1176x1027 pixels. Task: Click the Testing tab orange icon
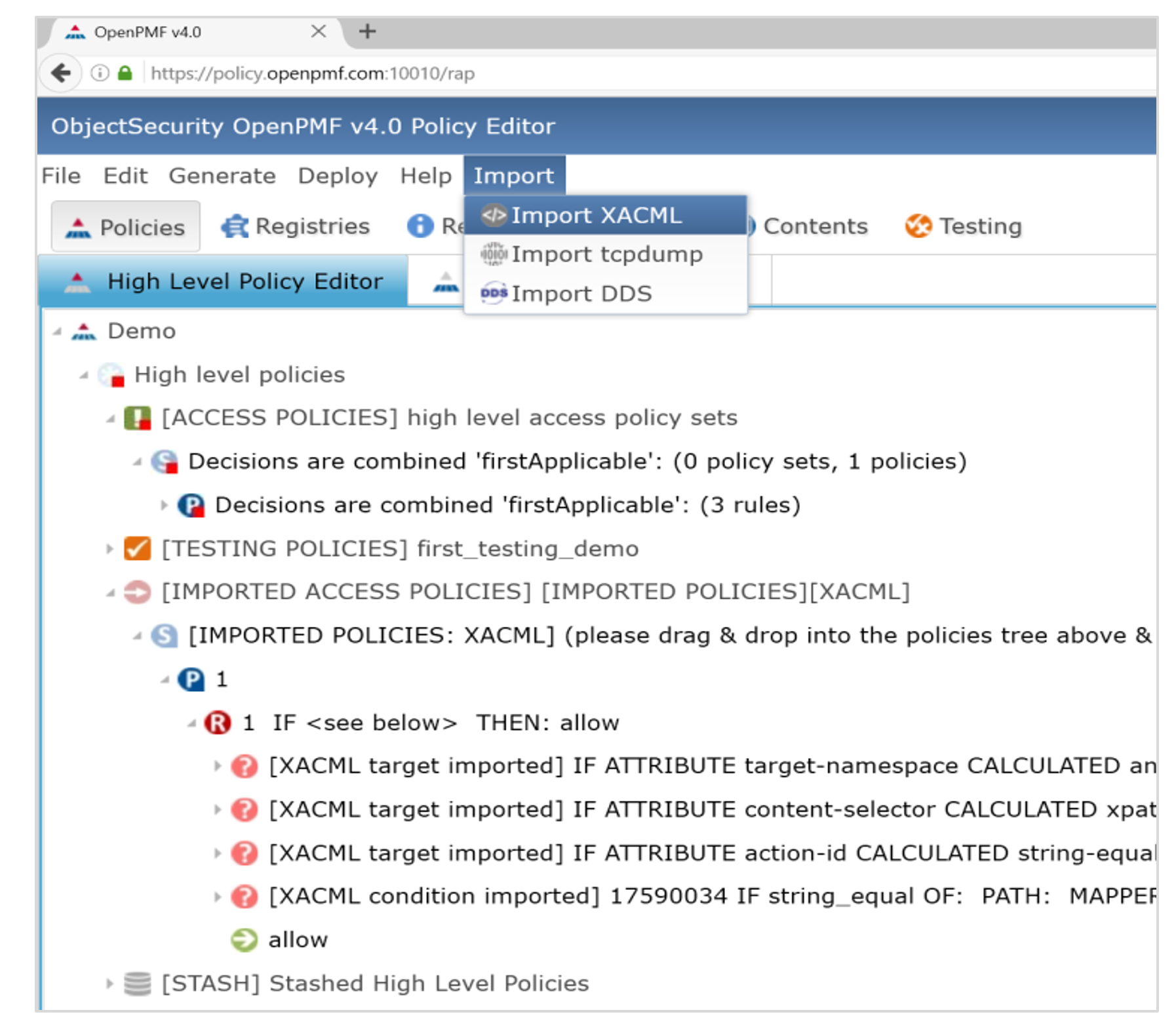pyautogui.click(x=918, y=226)
